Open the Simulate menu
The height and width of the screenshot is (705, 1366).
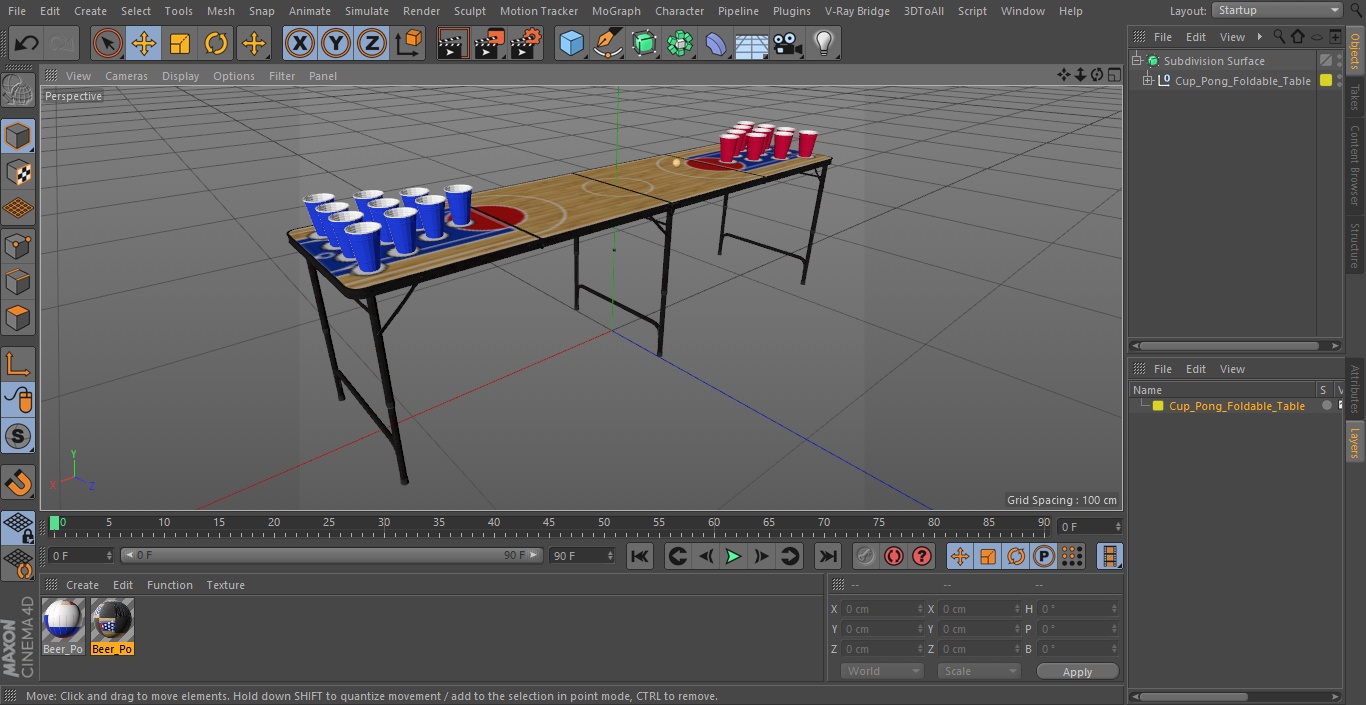367,11
